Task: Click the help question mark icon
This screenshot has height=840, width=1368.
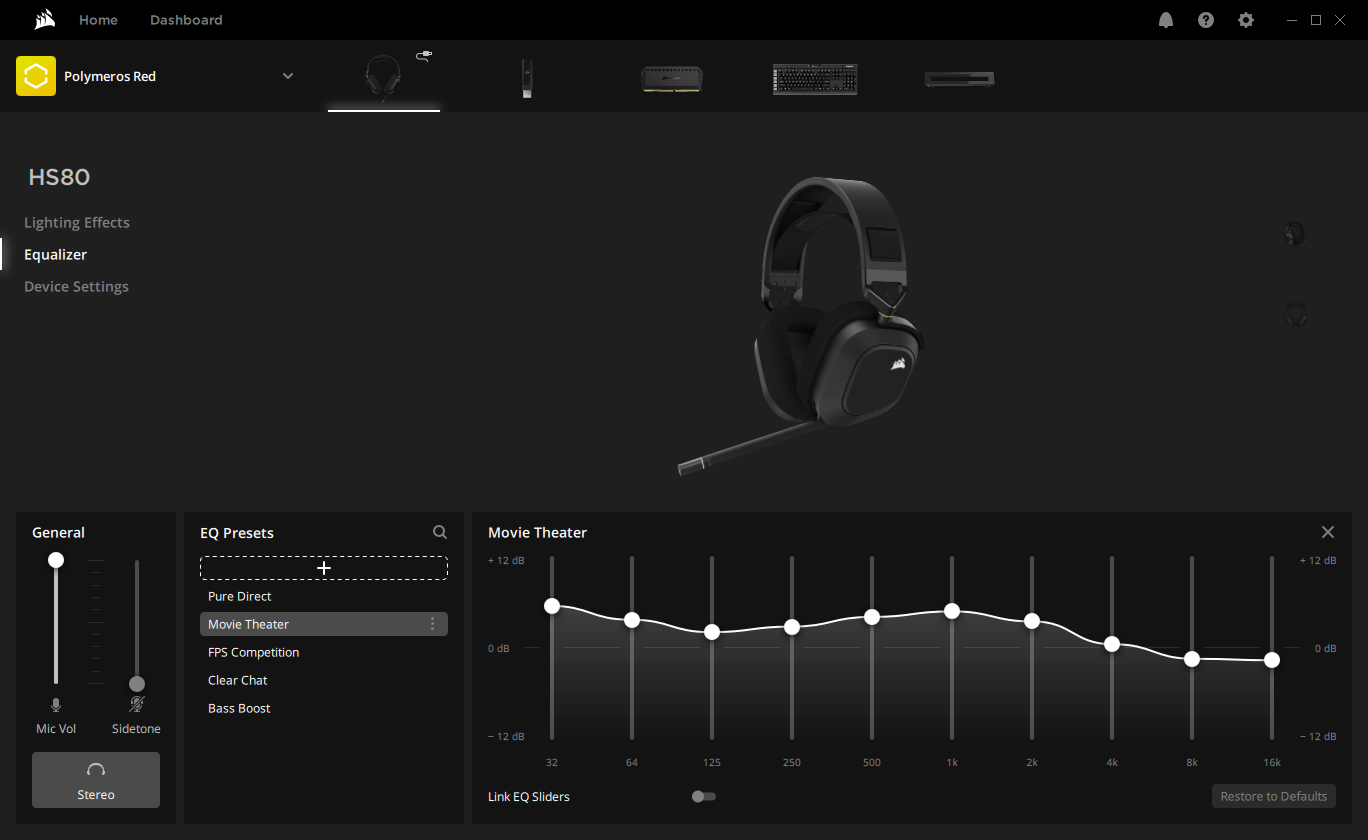Action: tap(1206, 20)
